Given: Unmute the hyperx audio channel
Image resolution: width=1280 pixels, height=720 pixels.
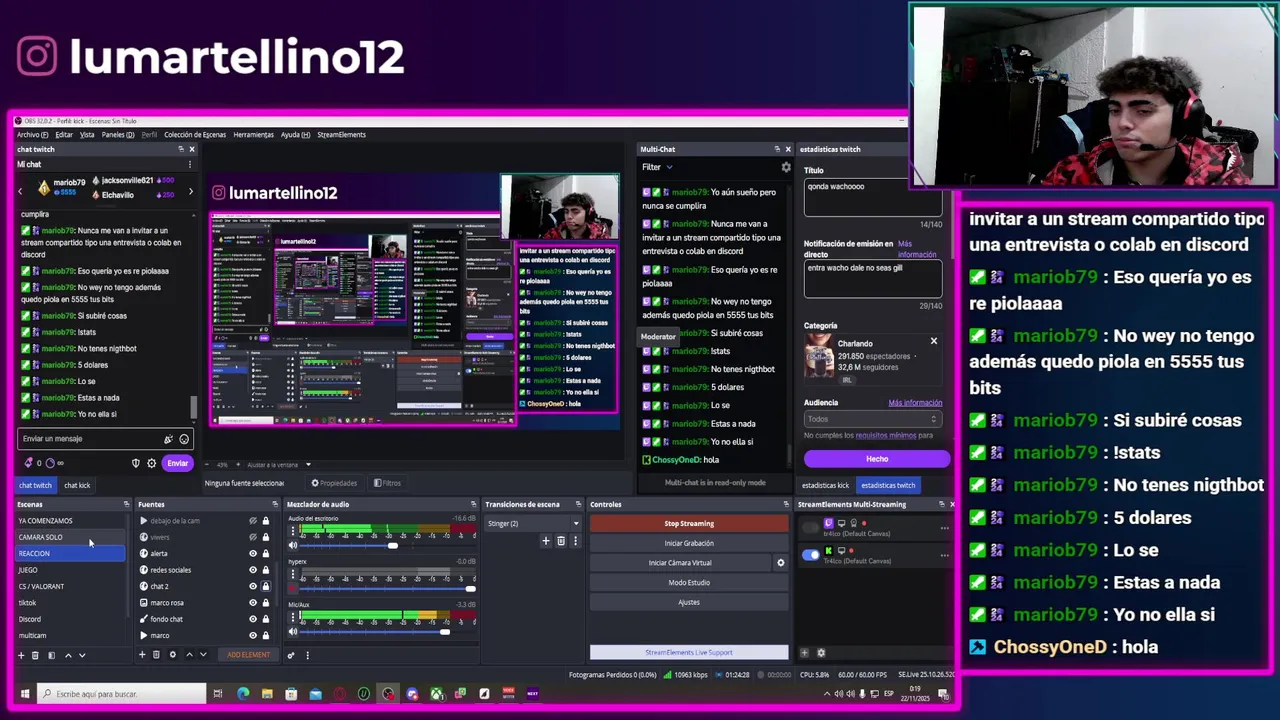Looking at the screenshot, I should click(x=293, y=588).
